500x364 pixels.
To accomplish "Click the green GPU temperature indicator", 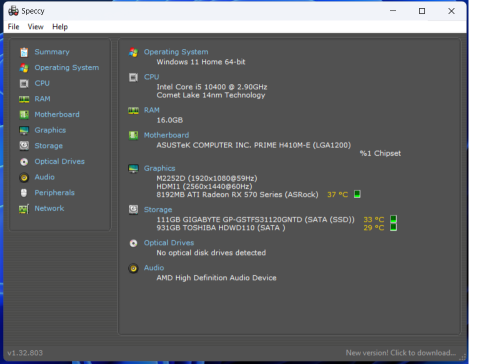I will (x=357, y=194).
